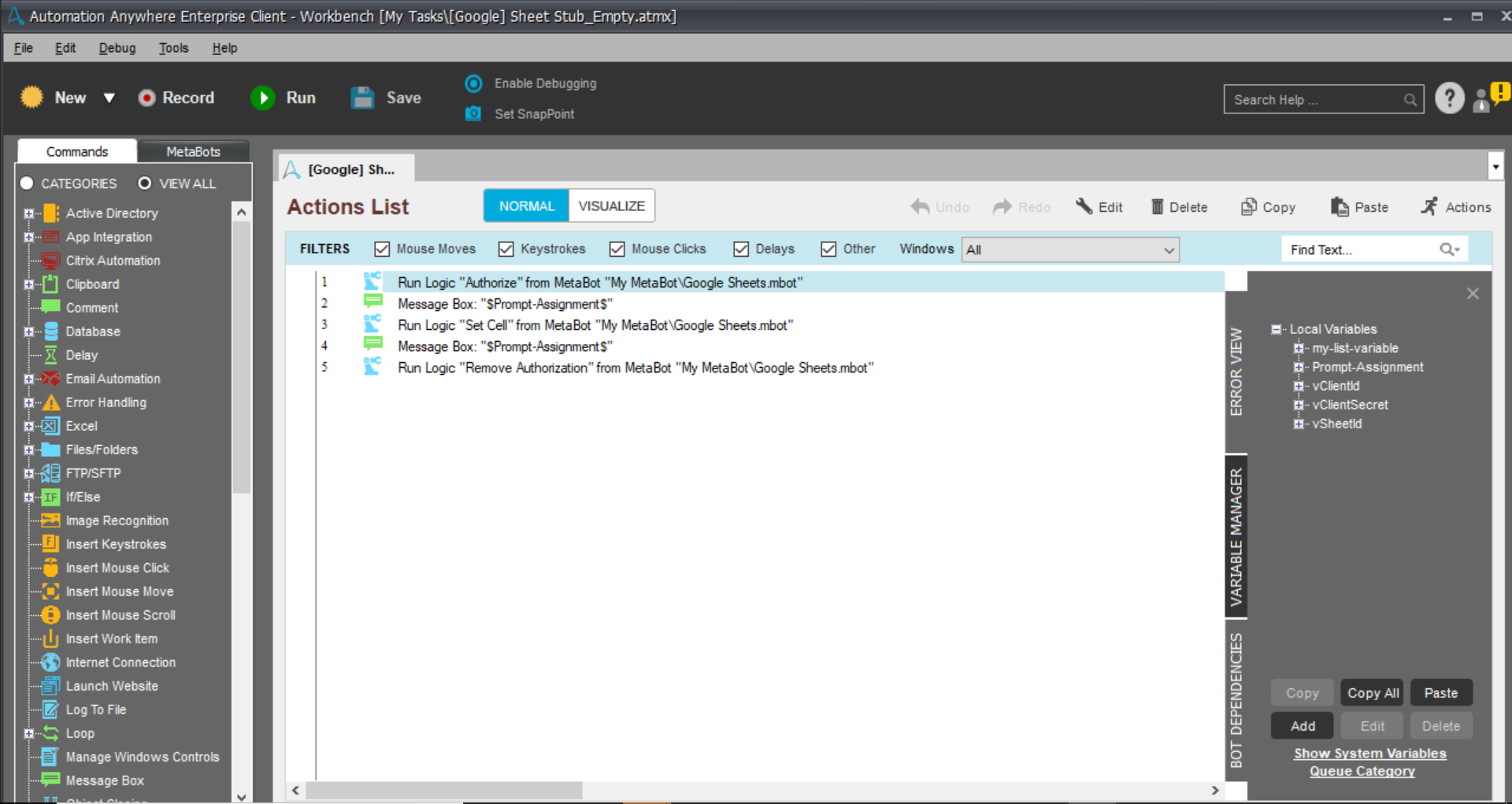Expand the Database command category
Image resolution: width=1512 pixels, height=804 pixels.
click(x=28, y=332)
